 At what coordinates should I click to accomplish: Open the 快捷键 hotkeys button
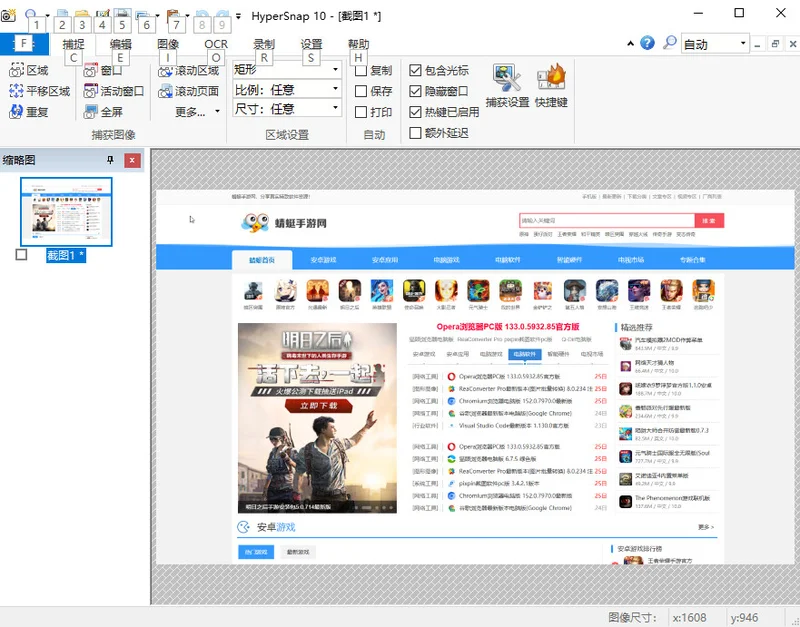551,85
